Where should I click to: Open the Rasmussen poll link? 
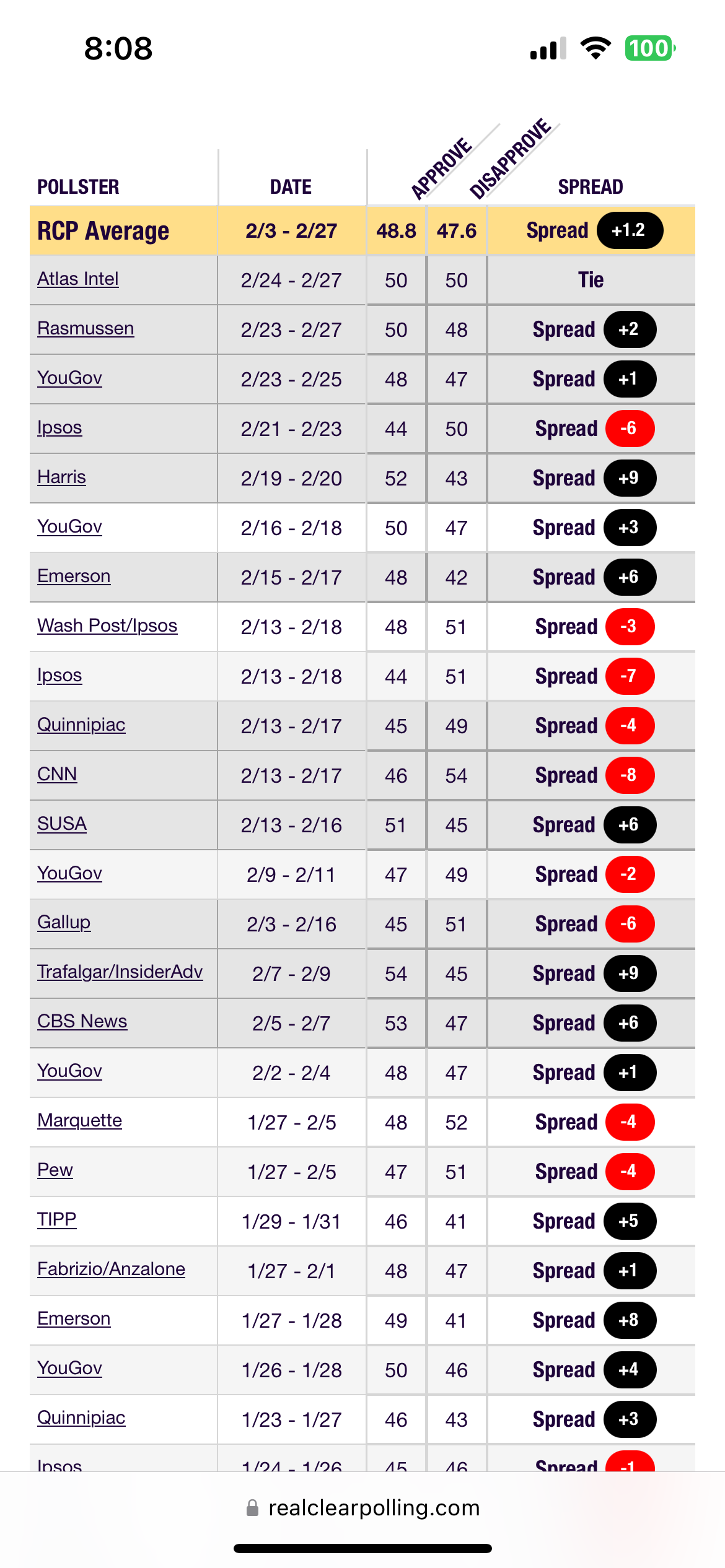[x=86, y=328]
